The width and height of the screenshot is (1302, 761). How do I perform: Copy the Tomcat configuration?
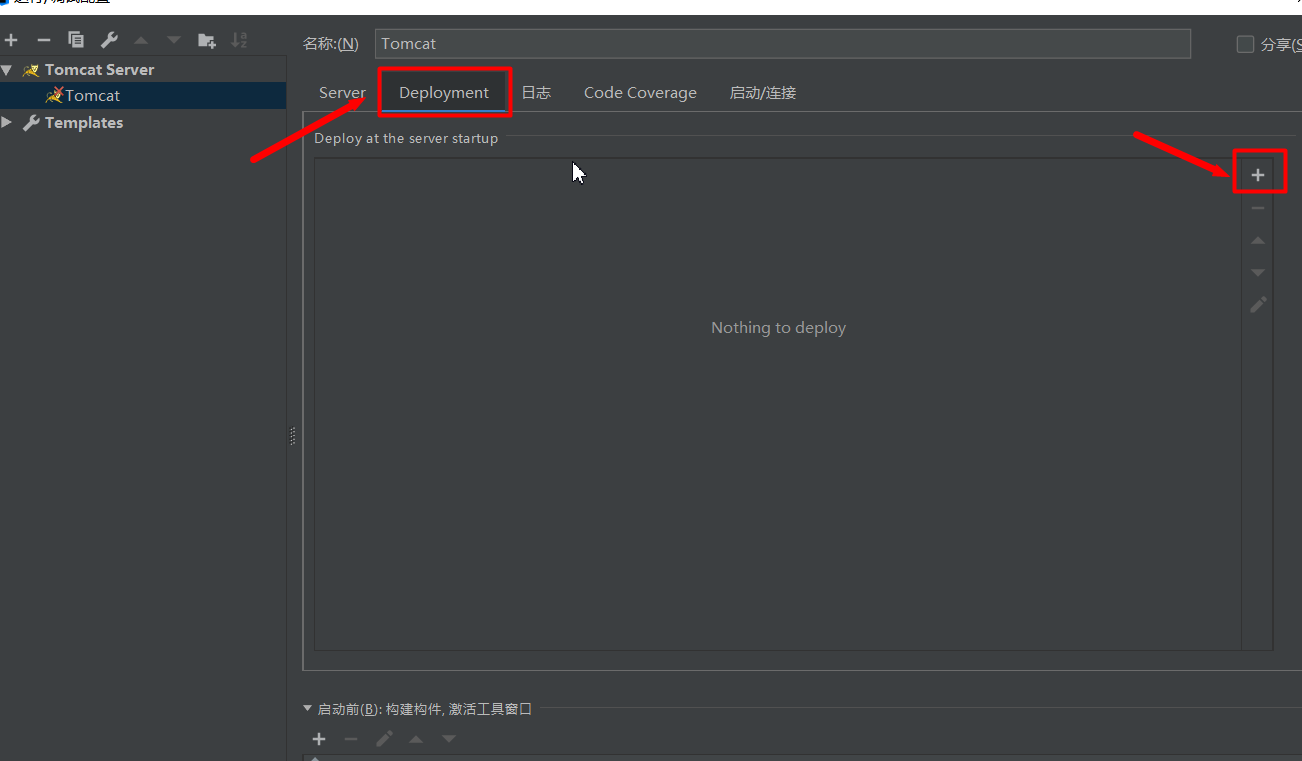75,40
